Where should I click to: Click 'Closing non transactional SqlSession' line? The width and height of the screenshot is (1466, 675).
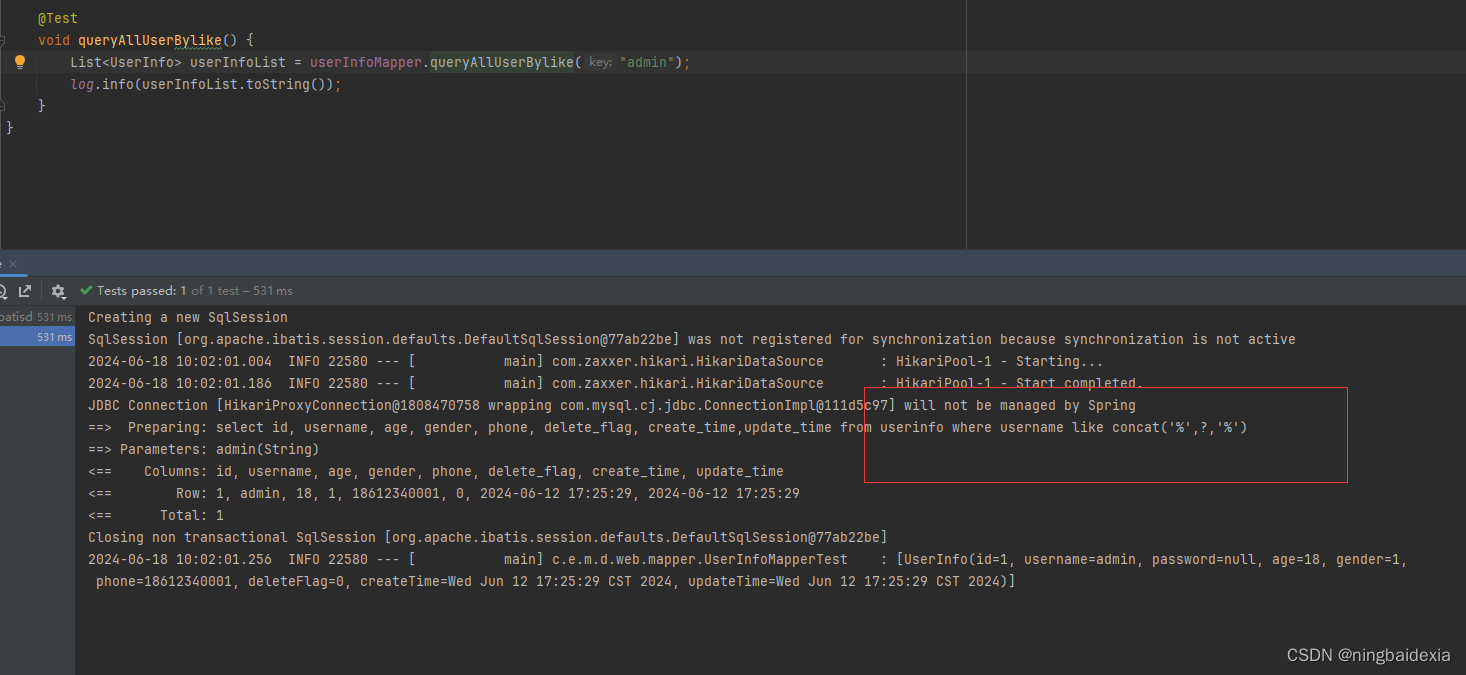point(488,537)
